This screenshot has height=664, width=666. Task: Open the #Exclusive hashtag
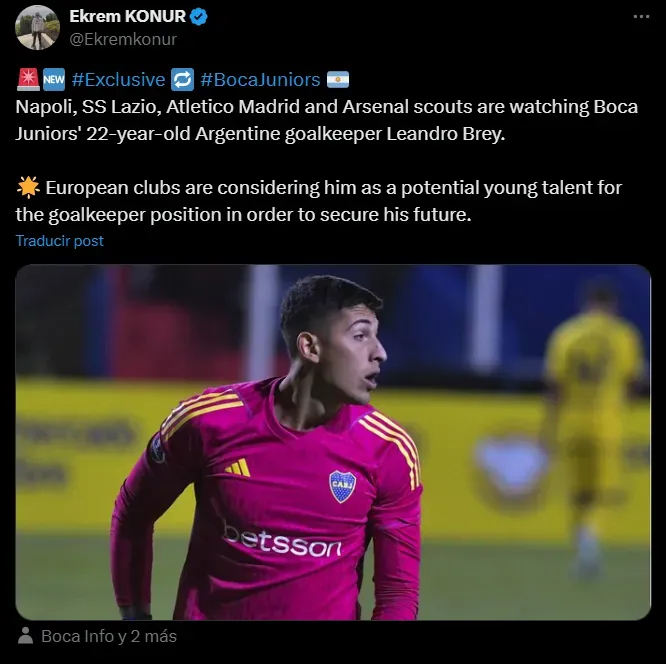pyautogui.click(x=119, y=79)
